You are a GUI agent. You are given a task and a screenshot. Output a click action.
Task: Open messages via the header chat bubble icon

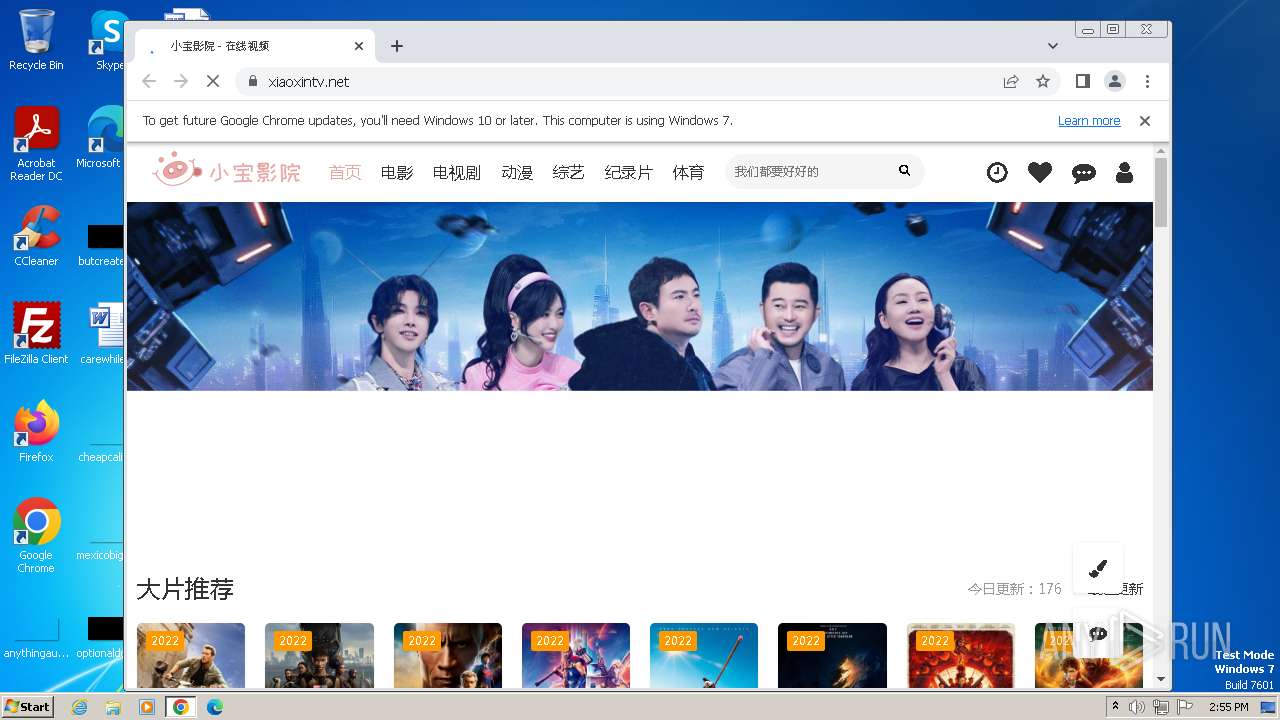(1083, 173)
